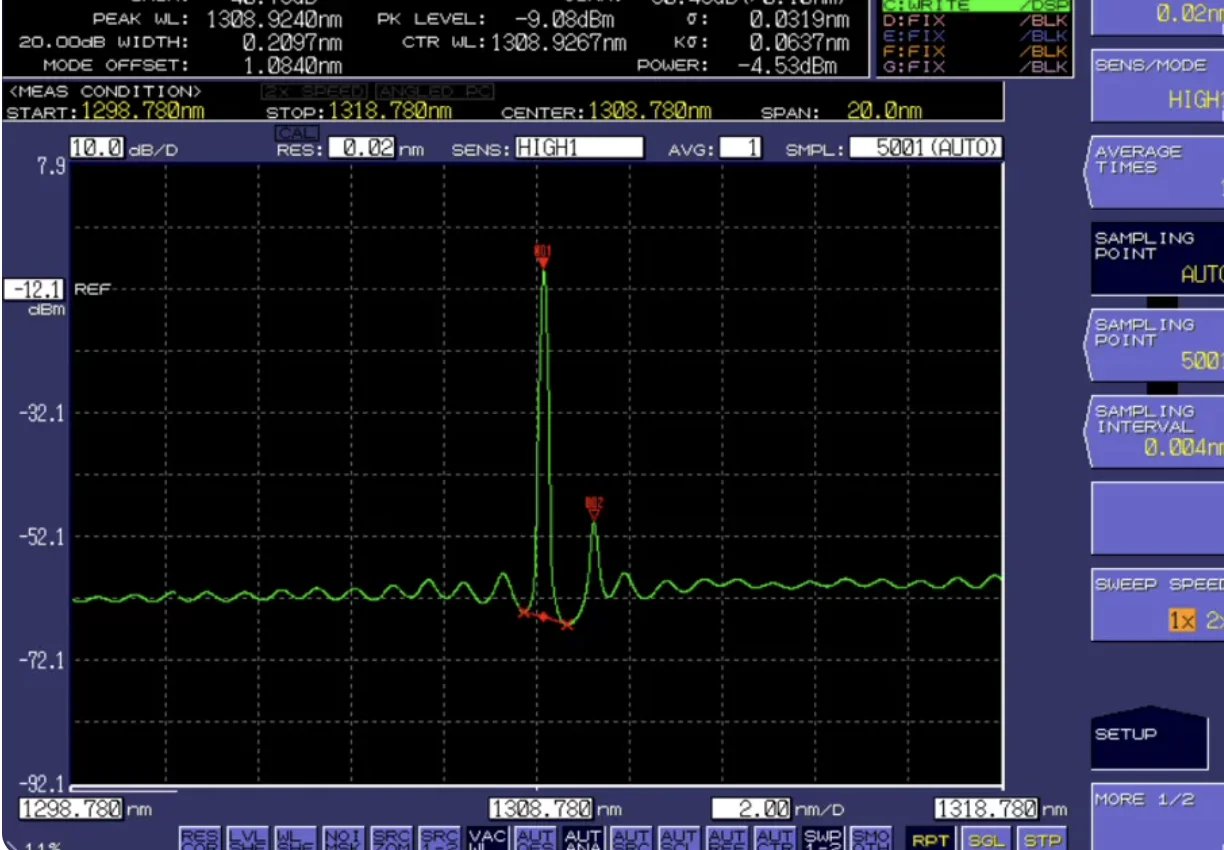Open the SENS/MODE soft key
Image resolution: width=1224 pixels, height=850 pixels.
tap(1157, 85)
